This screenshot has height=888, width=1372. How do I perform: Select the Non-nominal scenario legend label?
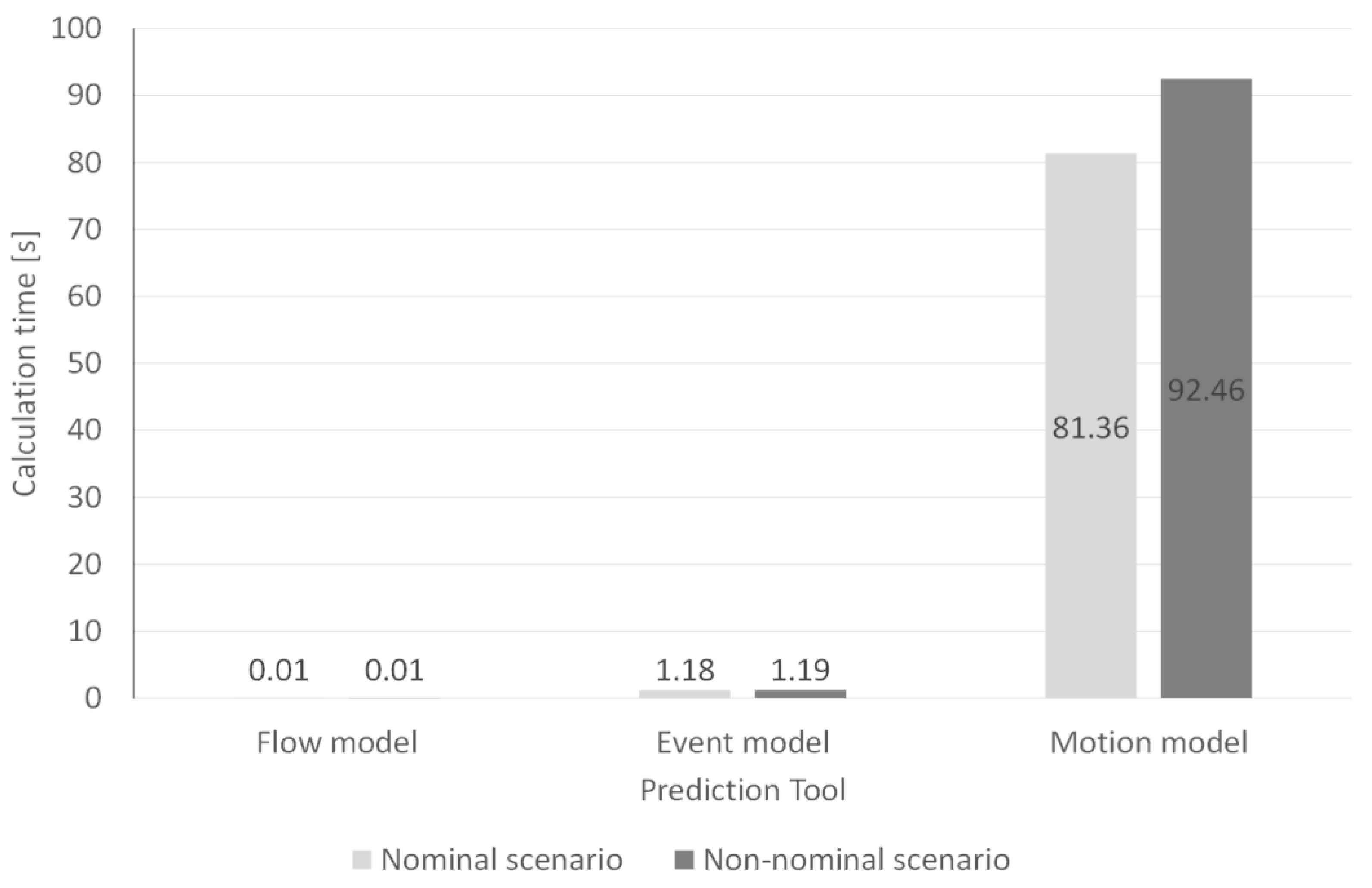coord(857,860)
